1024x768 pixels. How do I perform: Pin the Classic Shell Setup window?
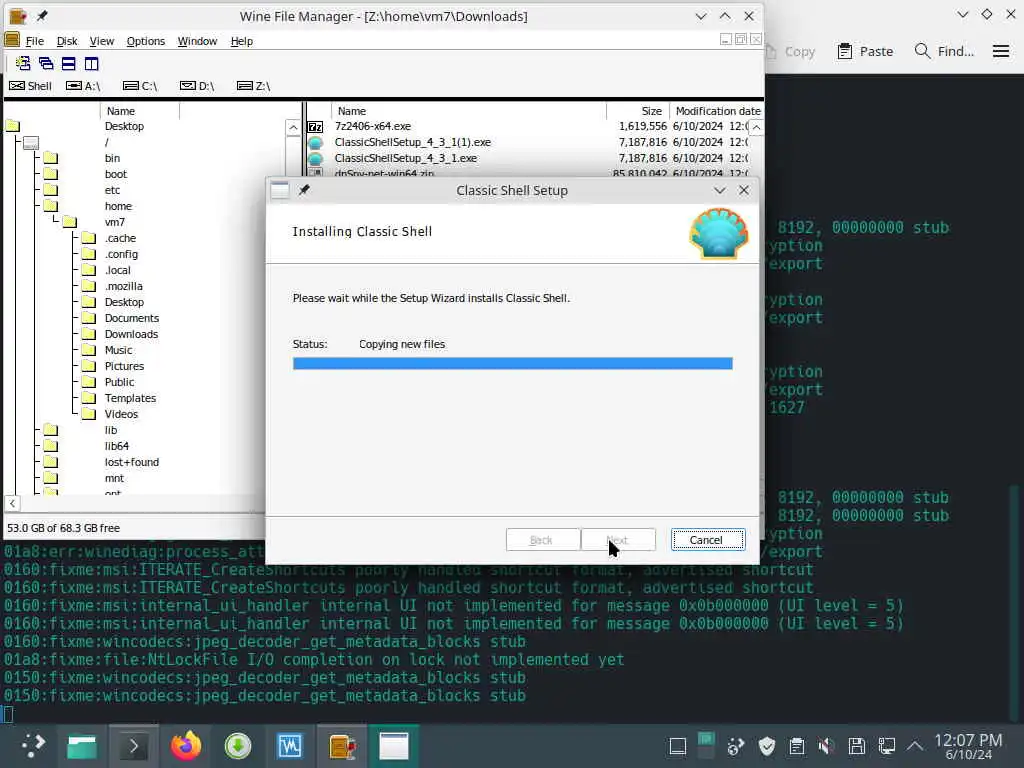pyautogui.click(x=304, y=190)
